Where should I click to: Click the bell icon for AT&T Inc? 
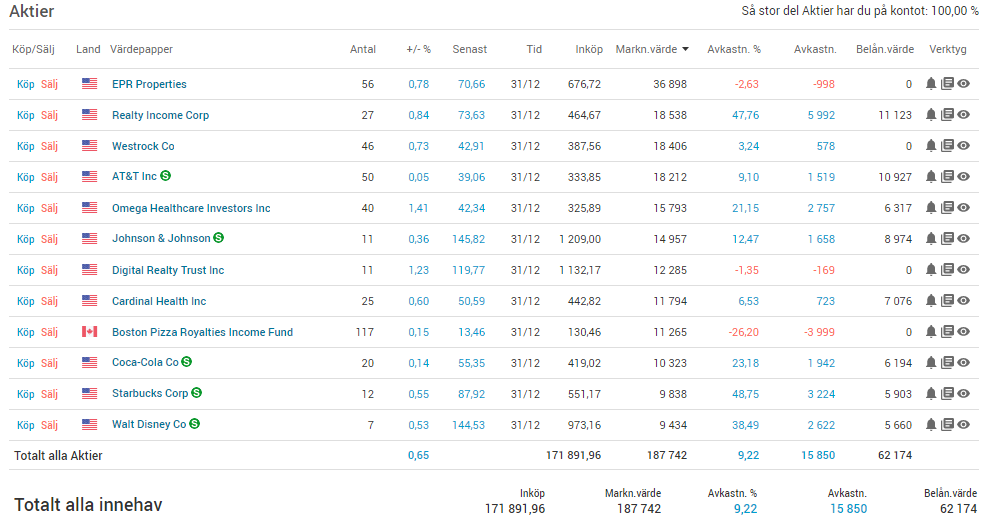pyautogui.click(x=931, y=177)
